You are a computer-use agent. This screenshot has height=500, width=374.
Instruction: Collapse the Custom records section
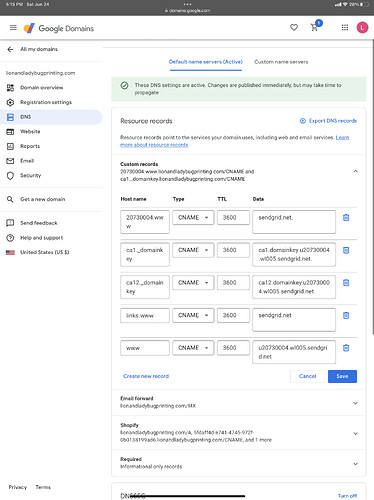pos(355,171)
